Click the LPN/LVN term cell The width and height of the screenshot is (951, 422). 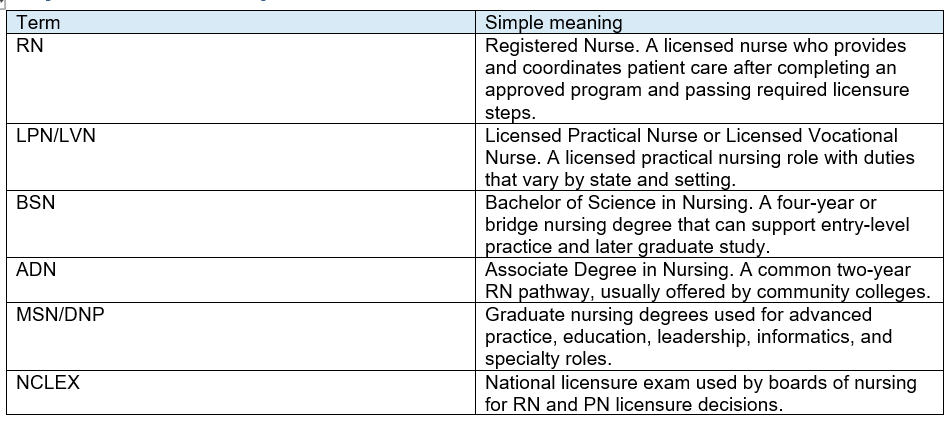[x=241, y=158]
